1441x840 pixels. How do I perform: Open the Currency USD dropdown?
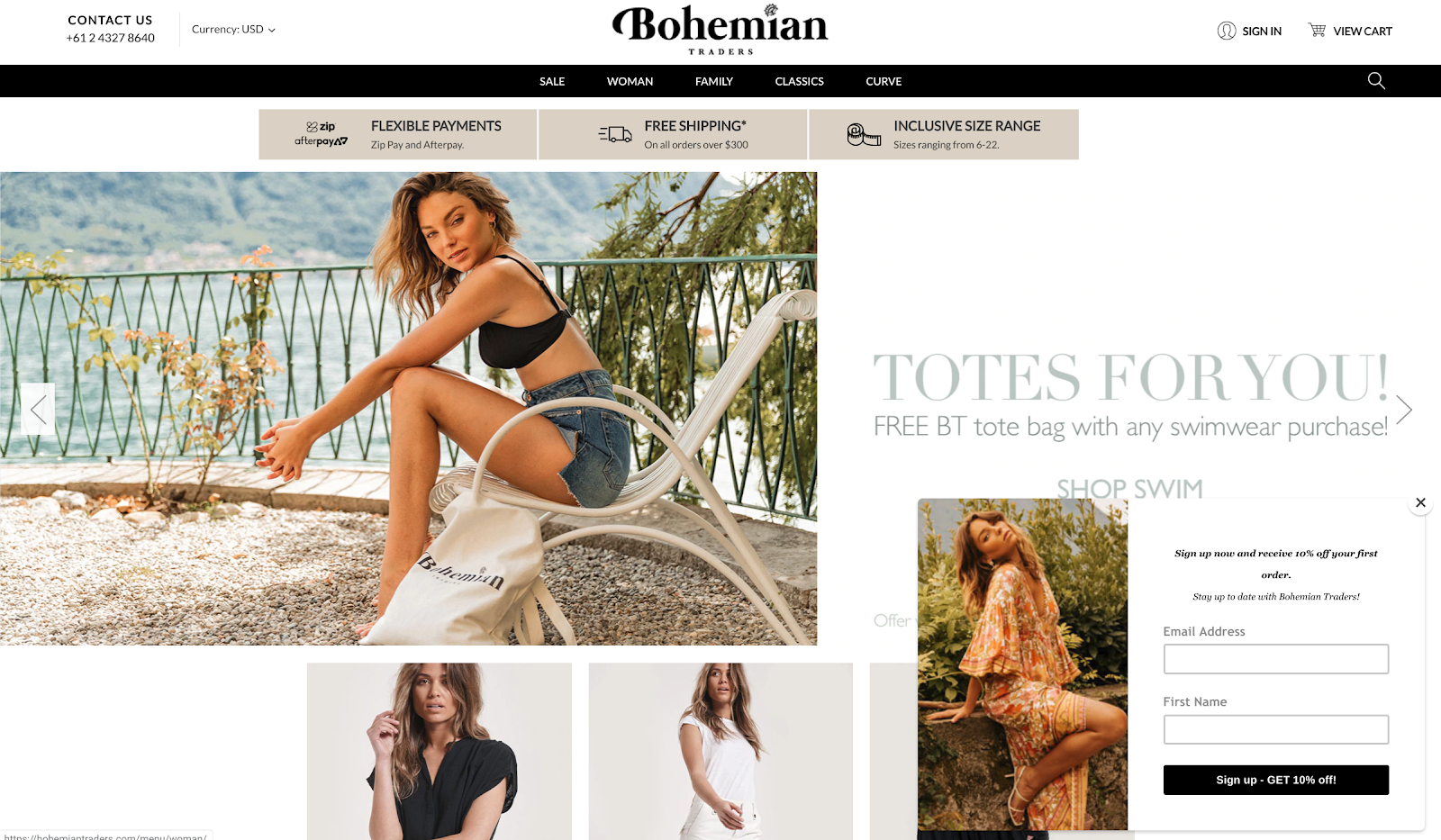pyautogui.click(x=233, y=30)
